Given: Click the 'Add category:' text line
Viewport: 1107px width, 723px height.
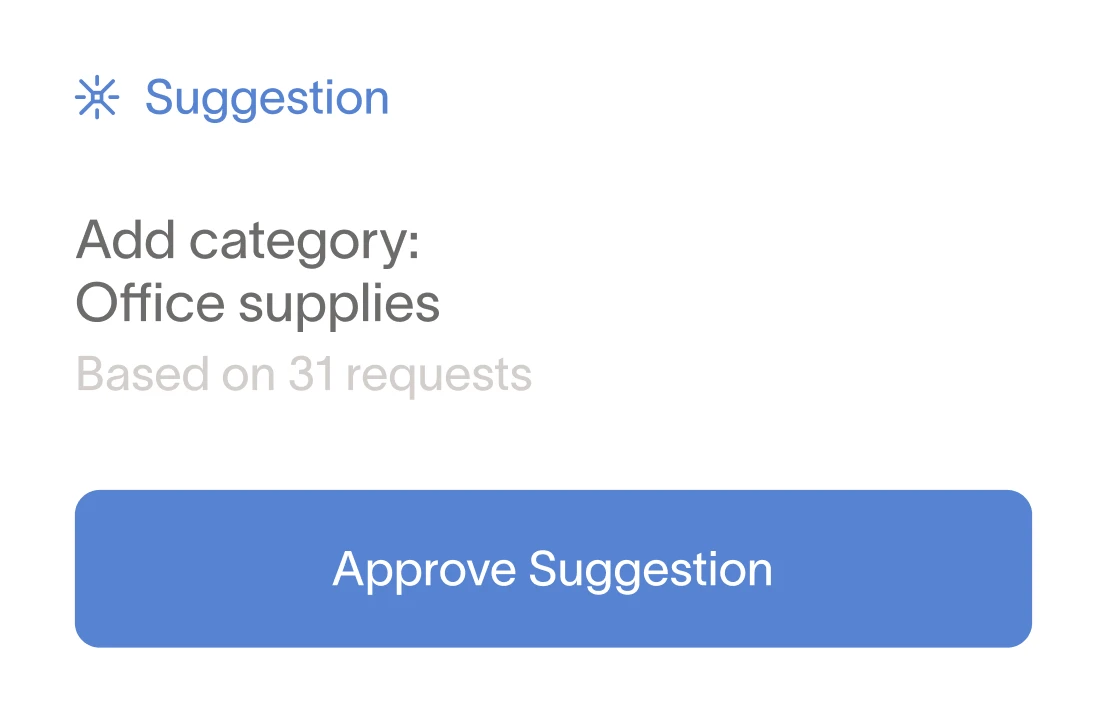Looking at the screenshot, I should 247,241.
